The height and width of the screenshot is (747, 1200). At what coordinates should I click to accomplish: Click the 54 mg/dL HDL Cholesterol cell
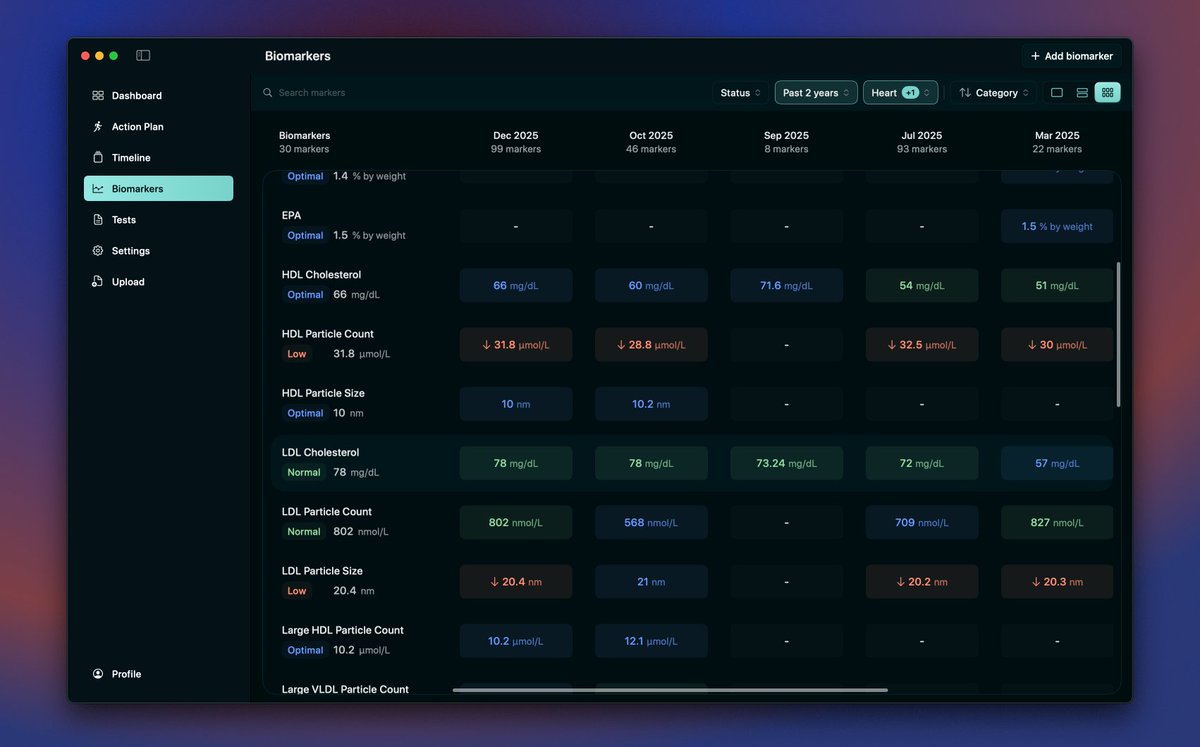[x=922, y=285]
